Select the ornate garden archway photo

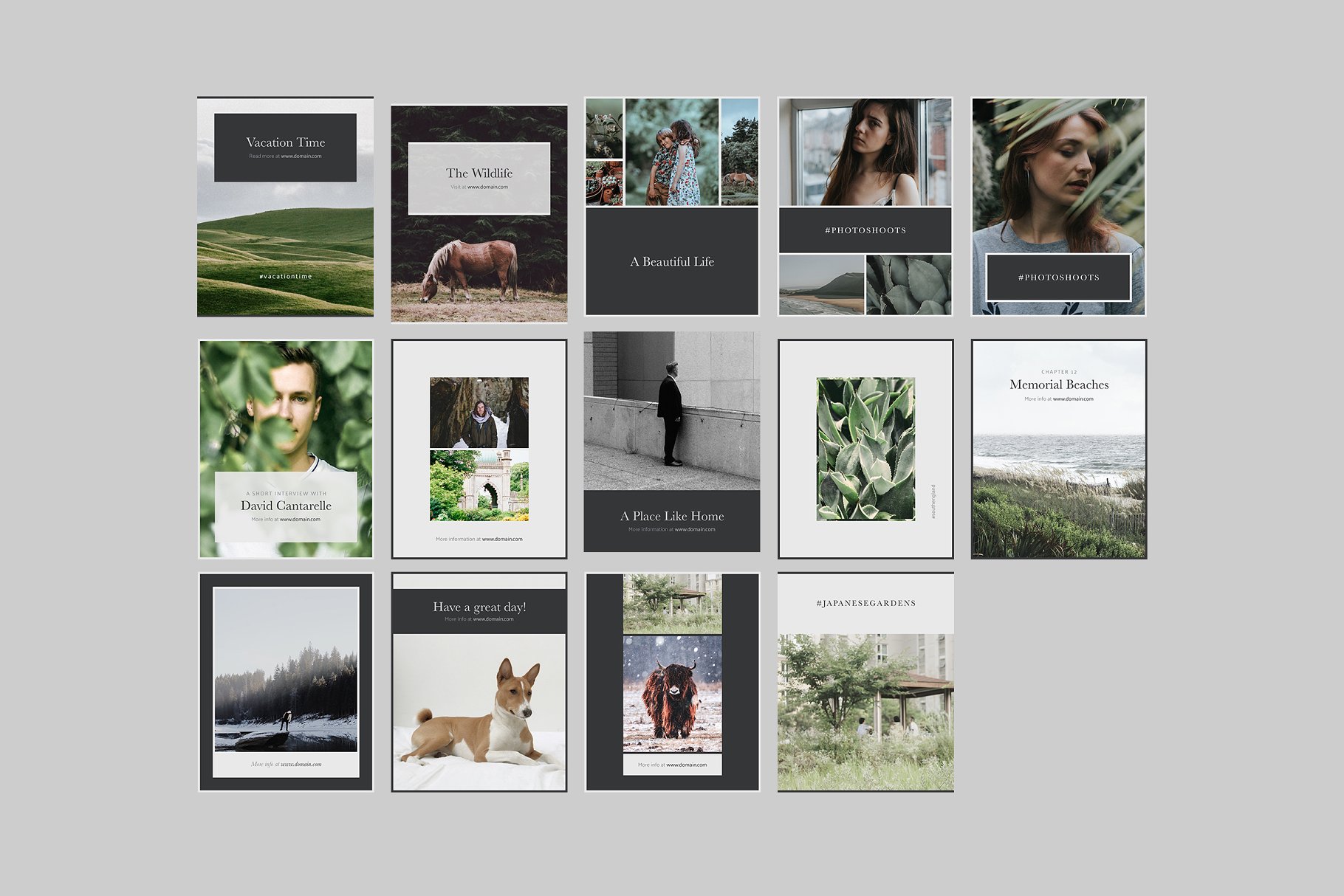479,486
